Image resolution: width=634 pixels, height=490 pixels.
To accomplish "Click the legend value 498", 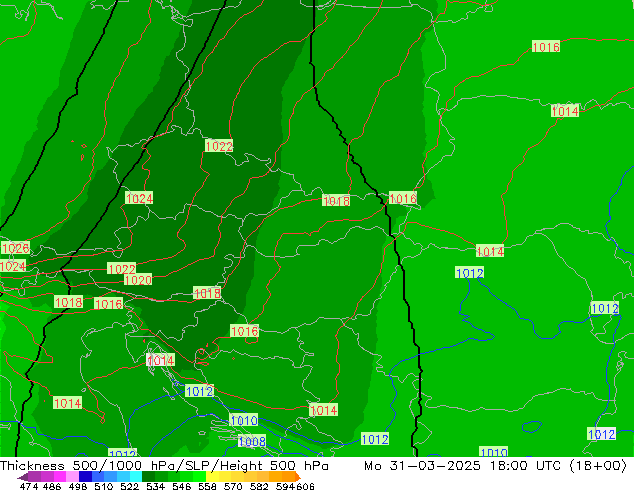I will pyautogui.click(x=77, y=486).
